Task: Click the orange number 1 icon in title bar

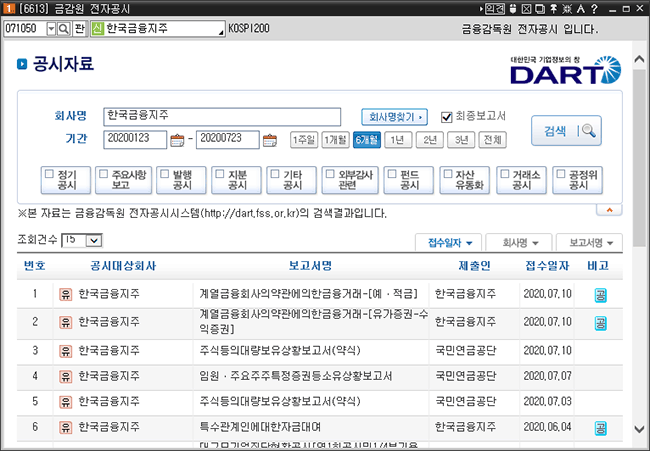Action: coord(8,8)
